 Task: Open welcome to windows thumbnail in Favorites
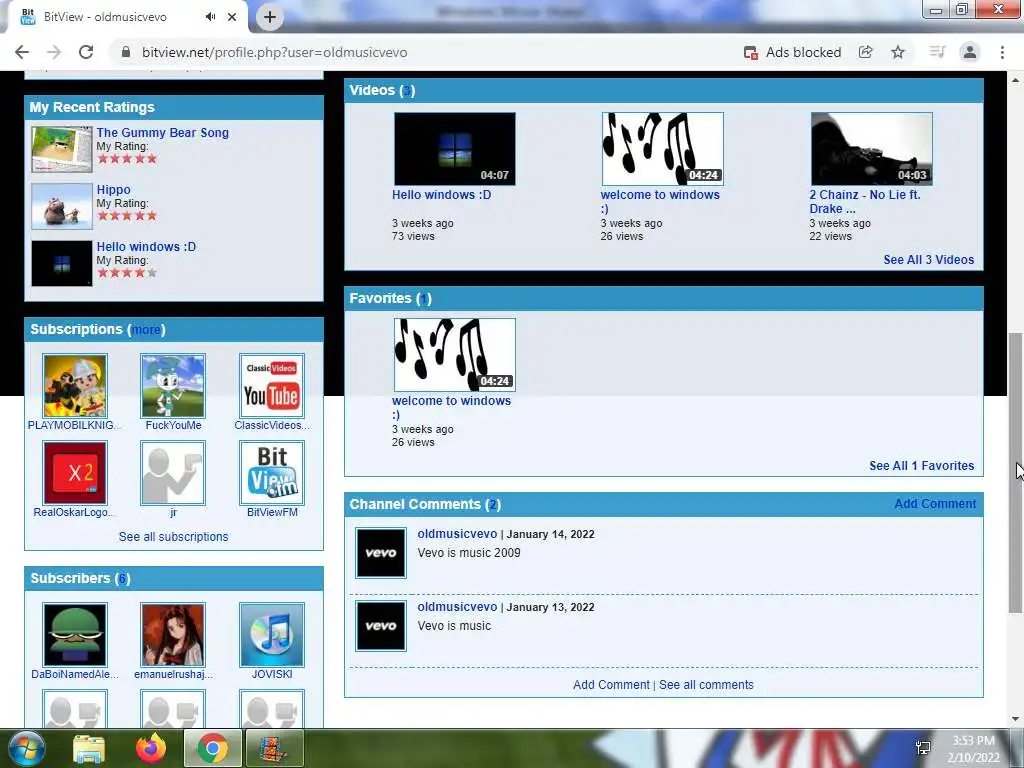455,355
